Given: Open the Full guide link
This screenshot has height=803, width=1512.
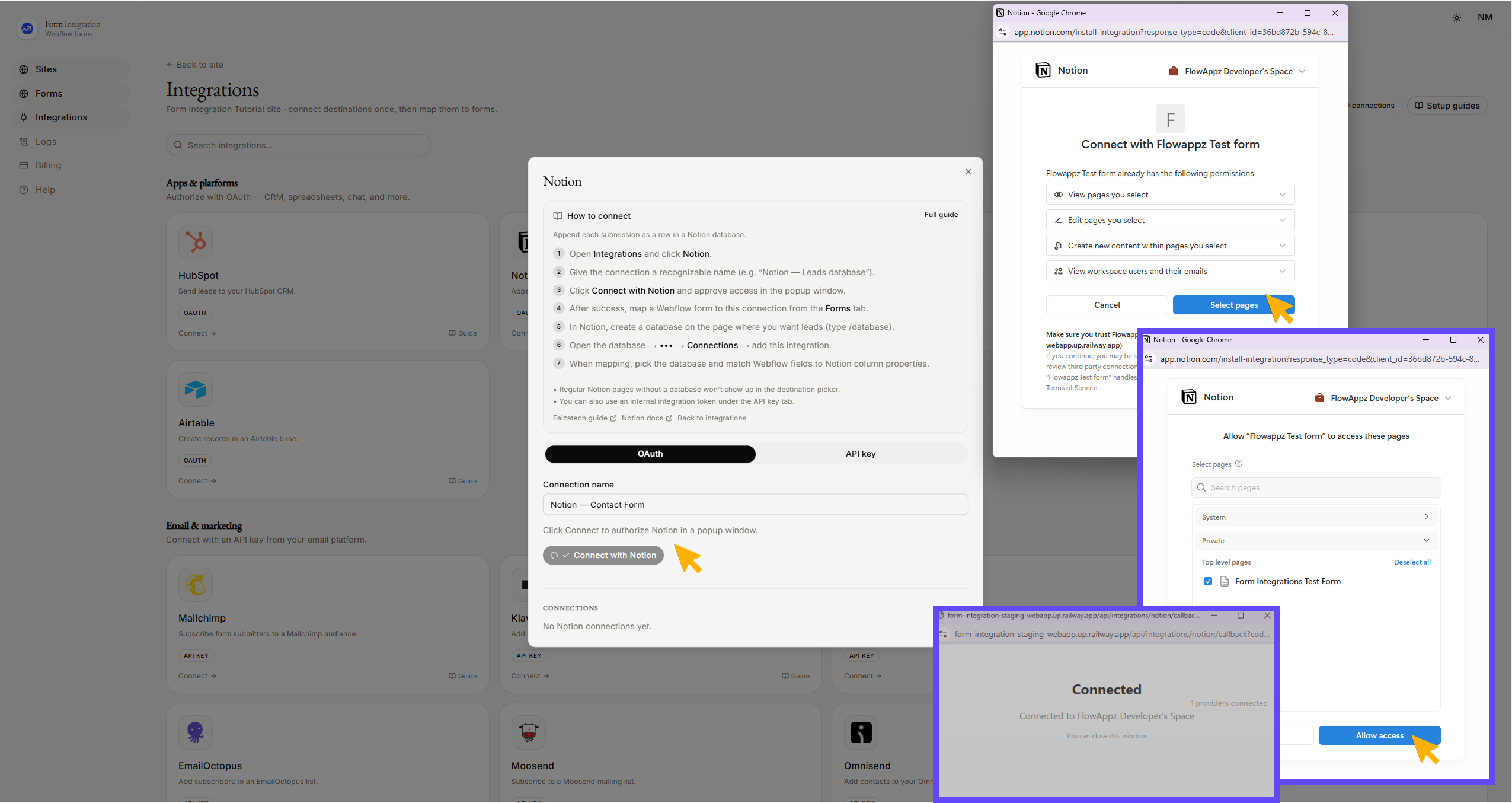Looking at the screenshot, I should click(x=941, y=215).
